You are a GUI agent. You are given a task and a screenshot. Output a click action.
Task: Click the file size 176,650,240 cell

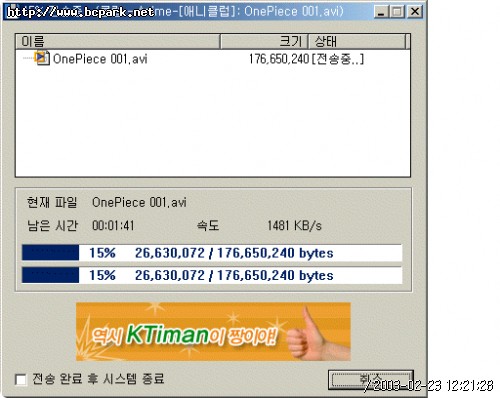(279, 59)
